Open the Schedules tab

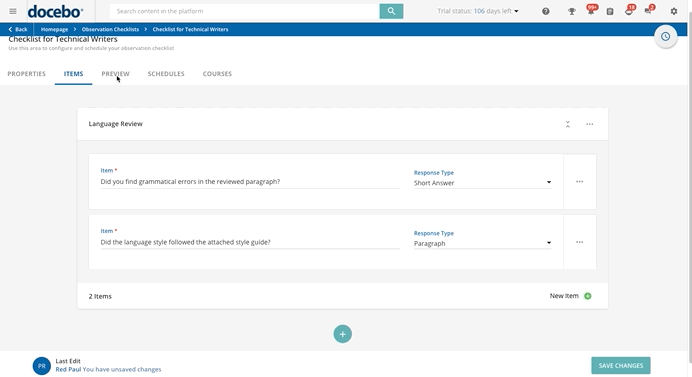click(x=166, y=74)
